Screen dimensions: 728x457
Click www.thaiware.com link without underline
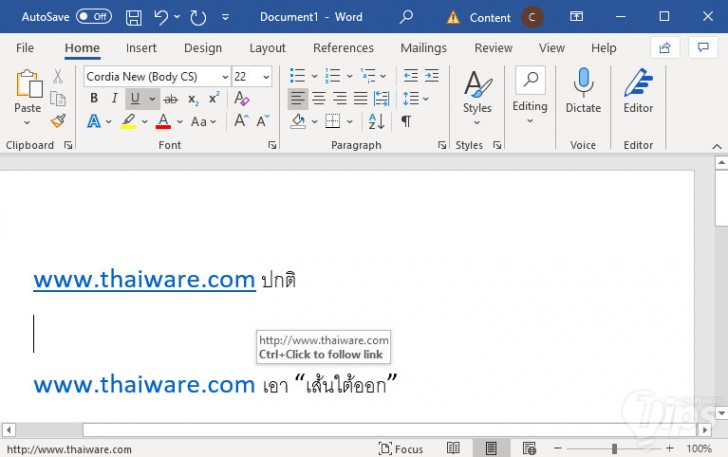click(144, 385)
